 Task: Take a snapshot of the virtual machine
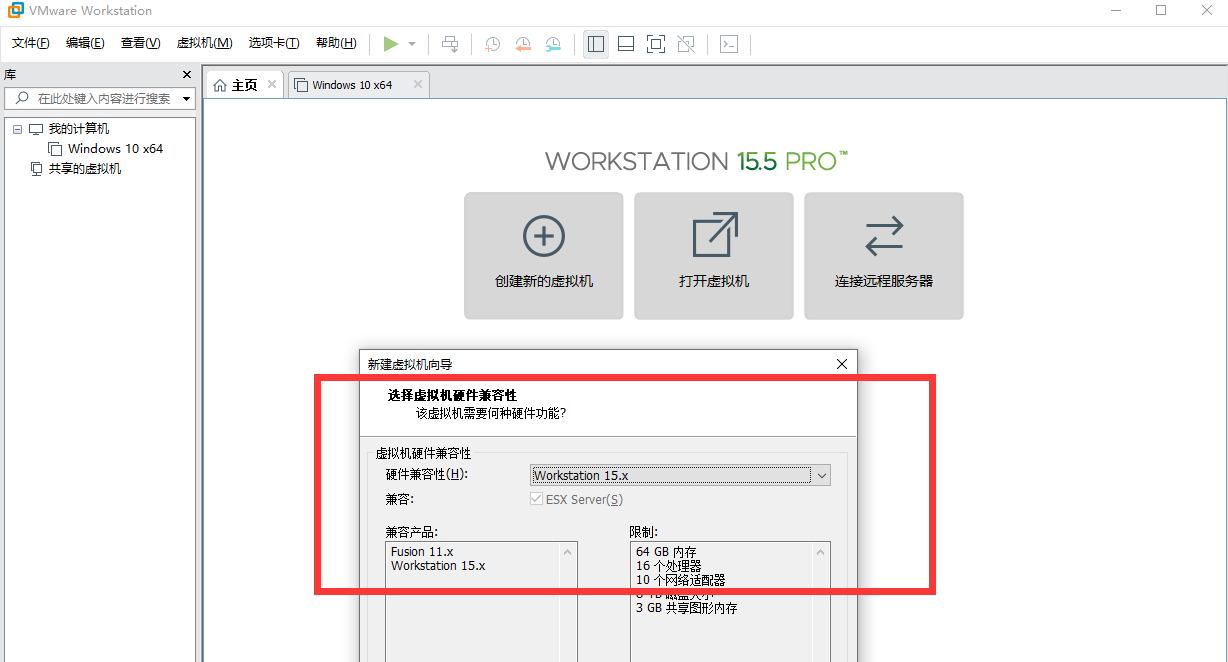tap(493, 44)
